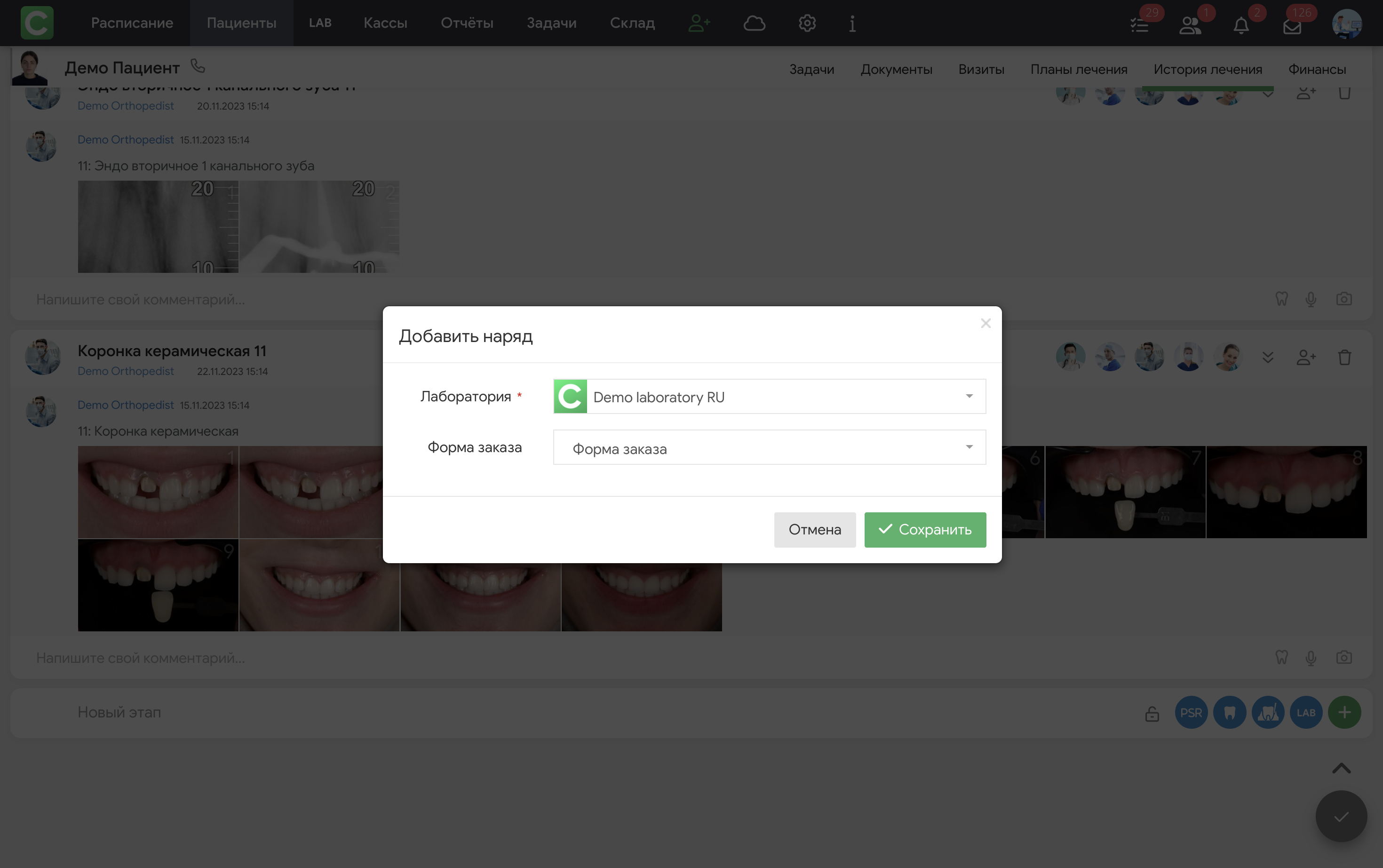Switch to the История лечения tab
Viewport: 1383px width, 868px height.
click(x=1208, y=70)
